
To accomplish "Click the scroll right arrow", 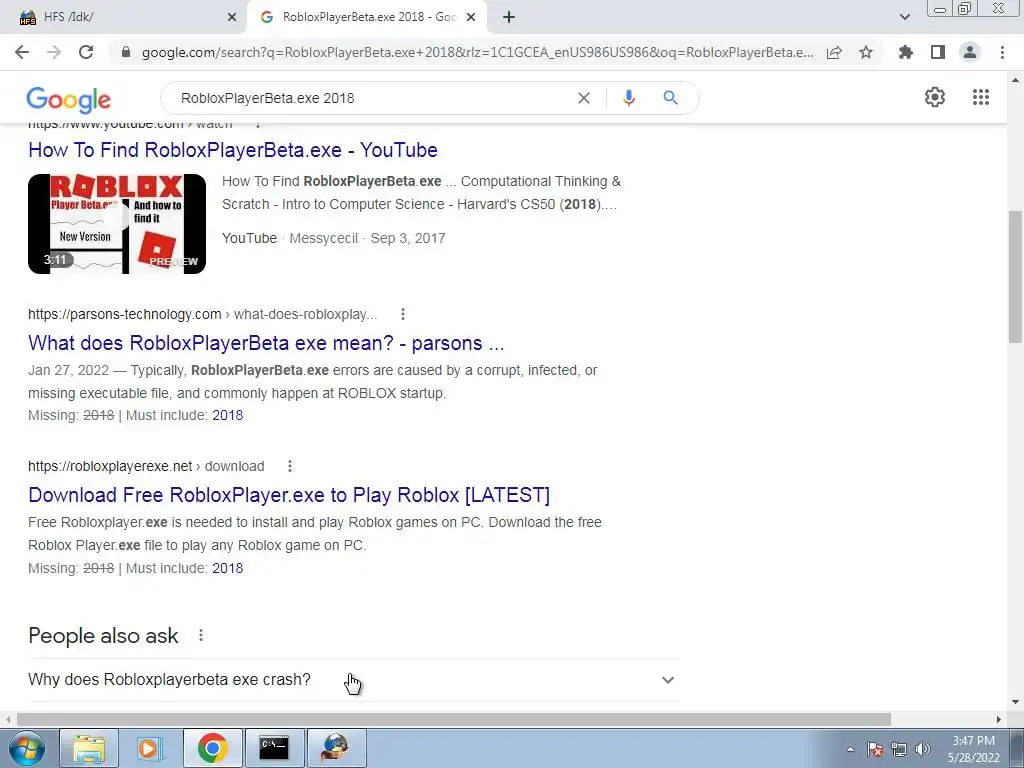I will click(x=999, y=719).
